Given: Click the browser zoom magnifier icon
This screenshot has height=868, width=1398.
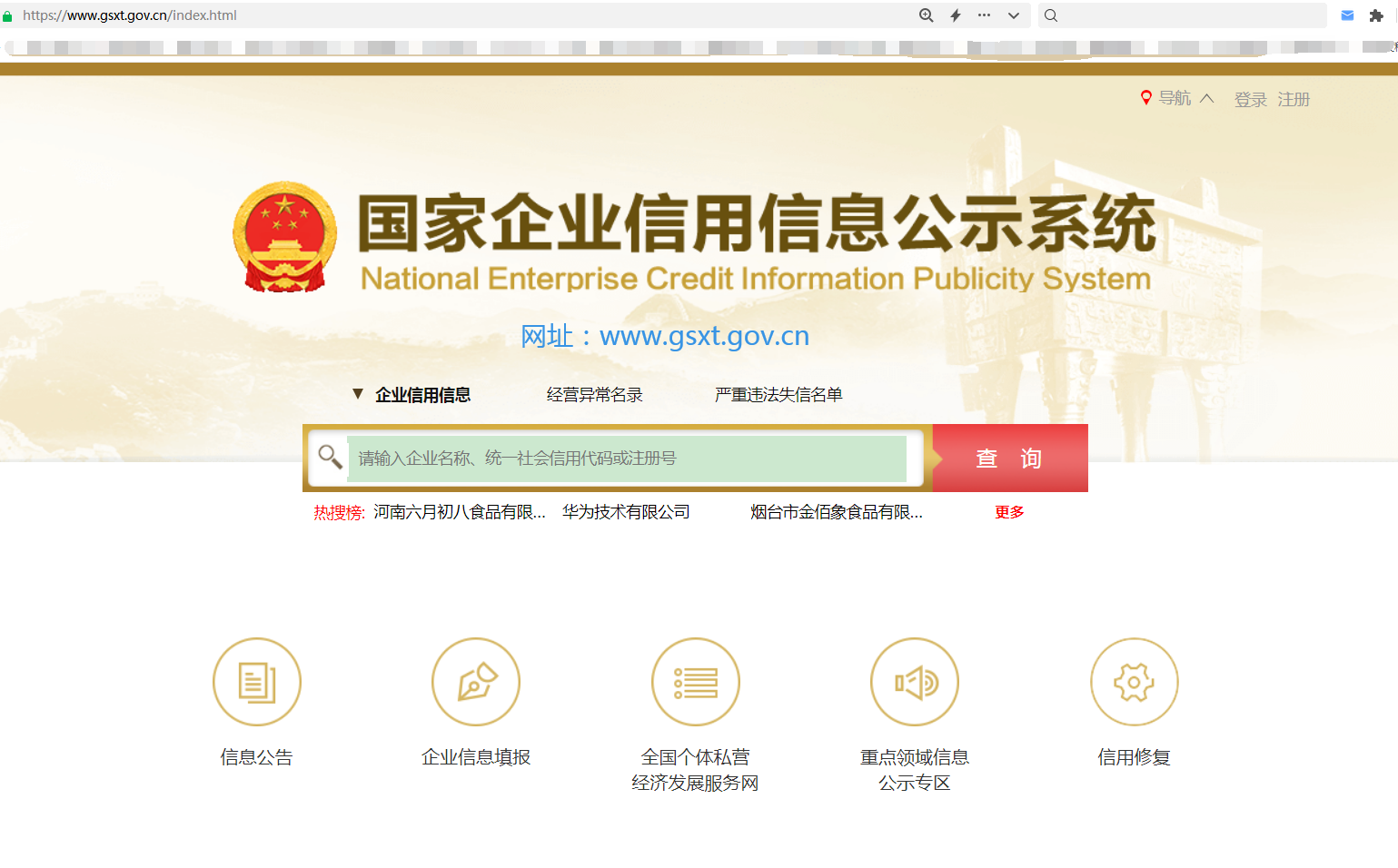Looking at the screenshot, I should (x=927, y=15).
